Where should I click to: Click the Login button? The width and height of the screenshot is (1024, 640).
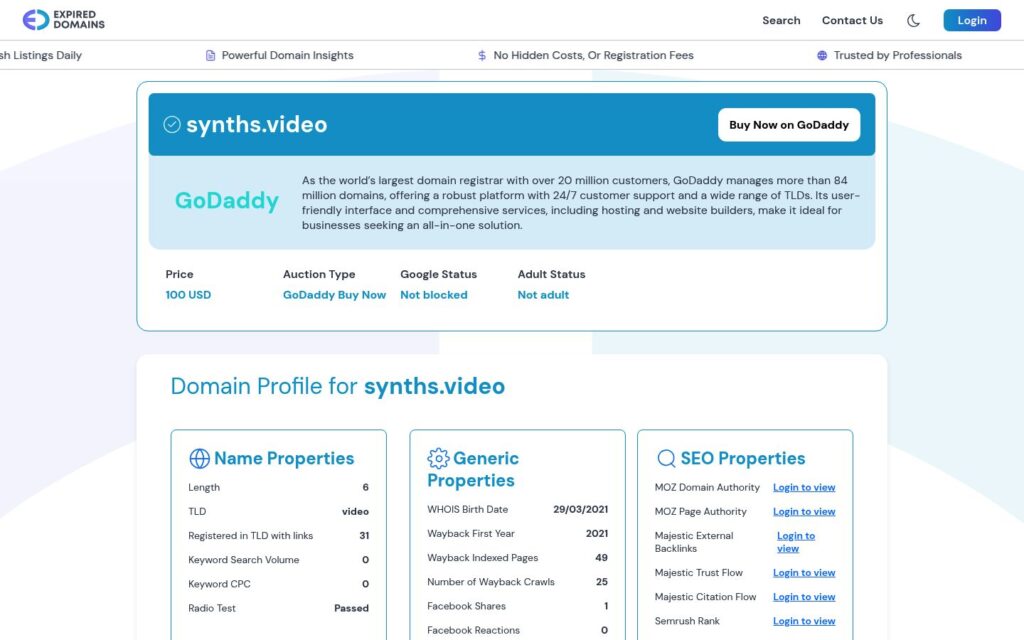[x=972, y=20]
